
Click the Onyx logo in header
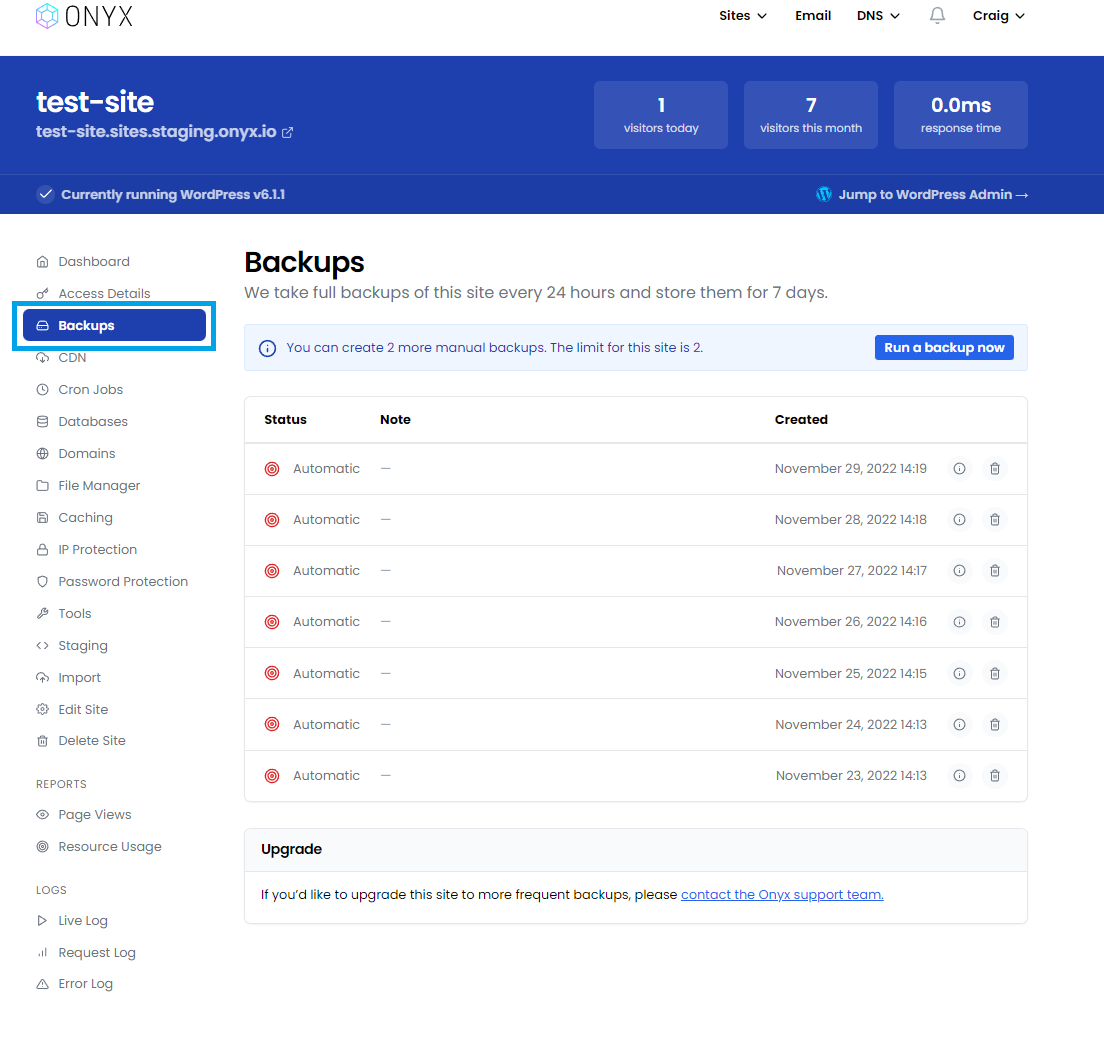click(84, 16)
